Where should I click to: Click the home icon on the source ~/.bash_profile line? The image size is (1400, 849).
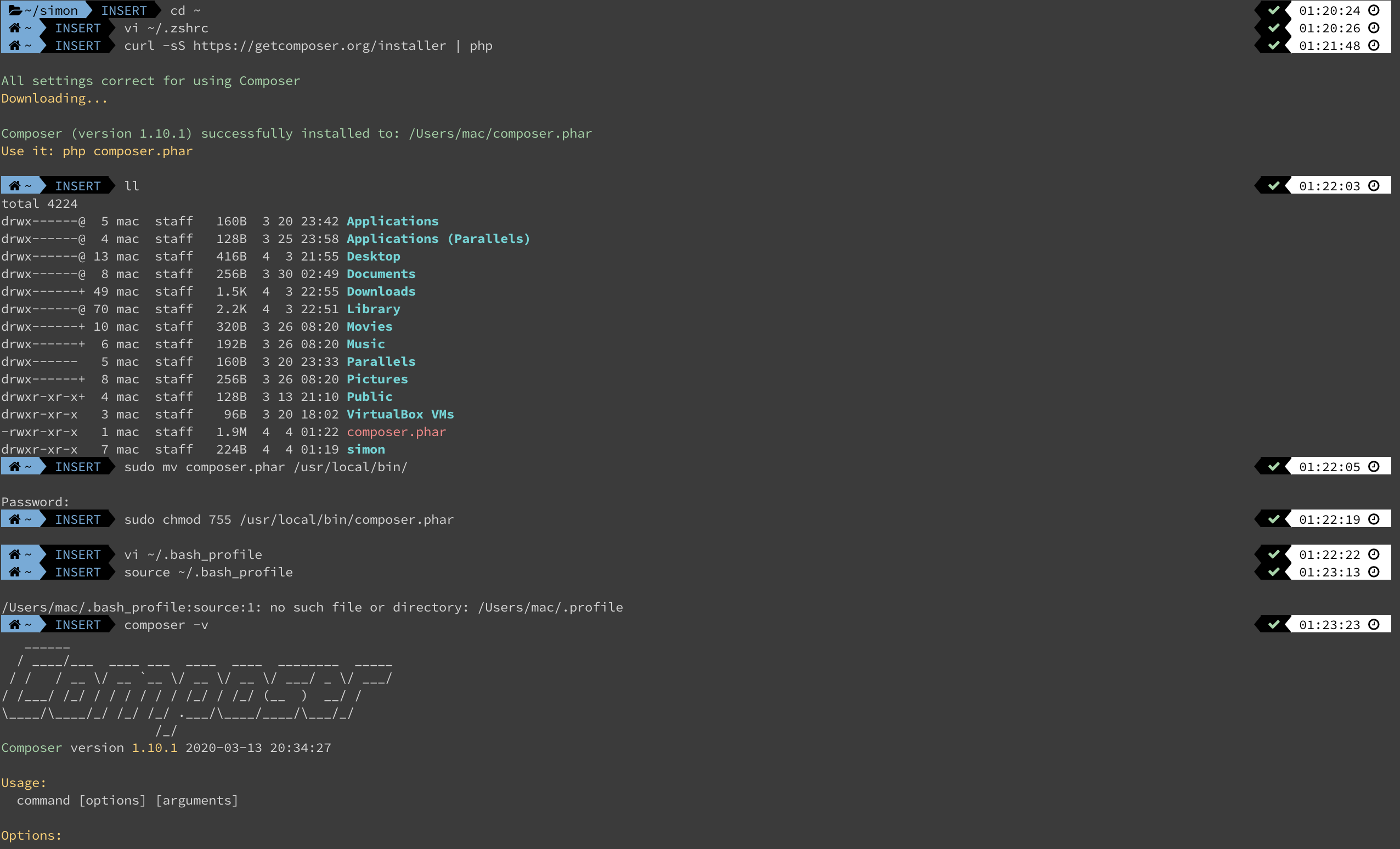coord(15,572)
